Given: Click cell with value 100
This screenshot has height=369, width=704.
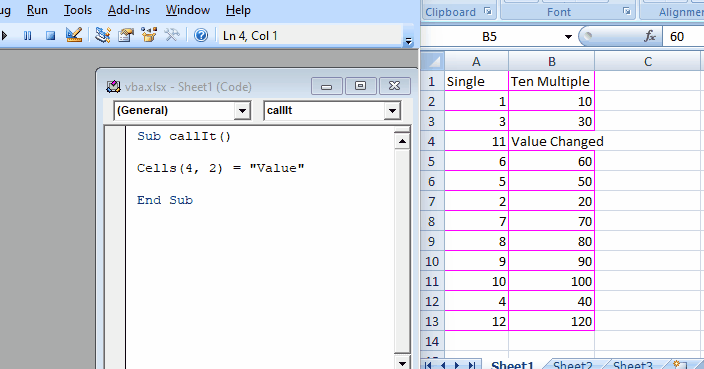Looking at the screenshot, I should pyautogui.click(x=552, y=281).
